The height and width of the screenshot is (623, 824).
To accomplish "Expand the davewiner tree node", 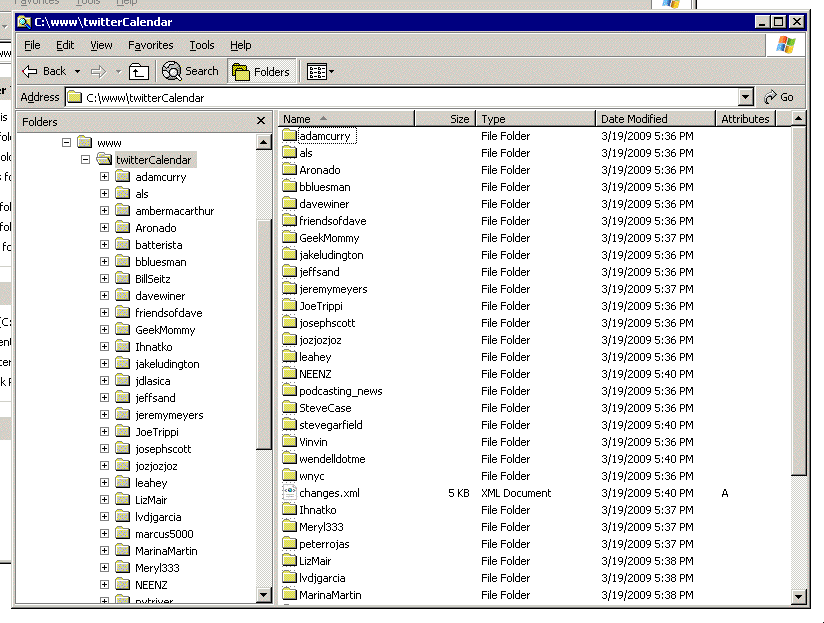I will (104, 296).
